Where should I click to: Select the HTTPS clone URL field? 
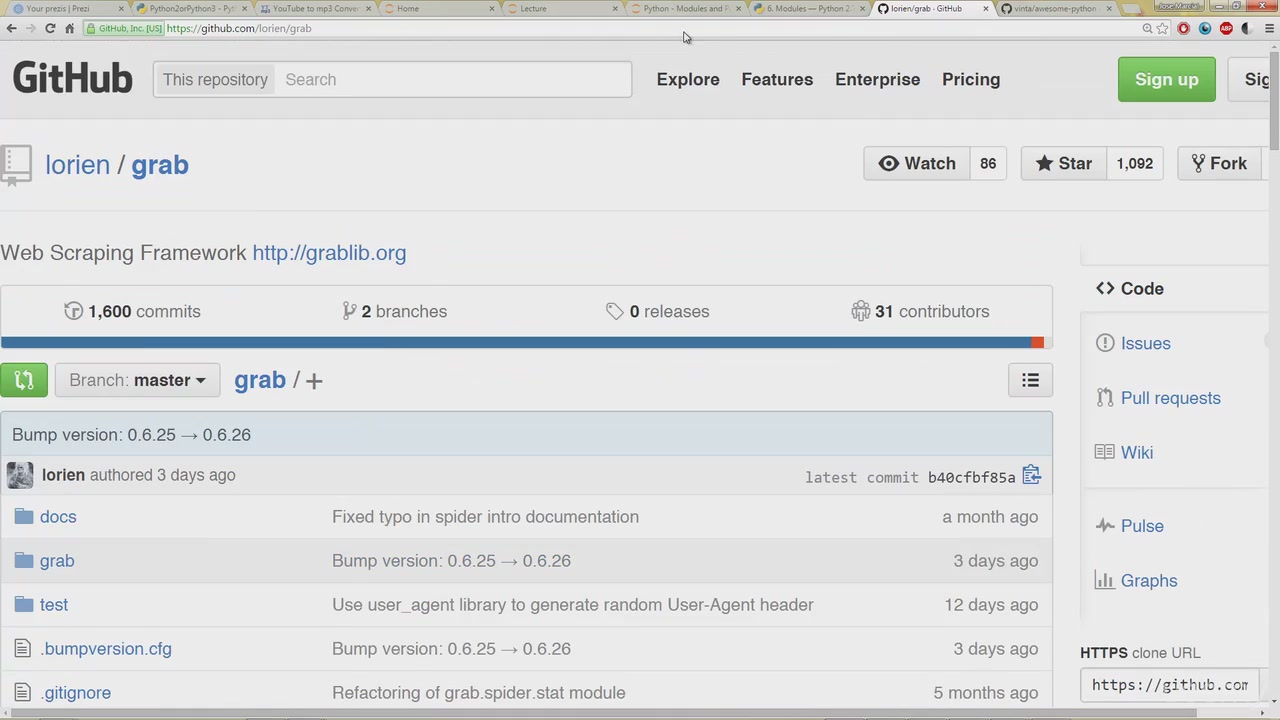pos(1169,685)
